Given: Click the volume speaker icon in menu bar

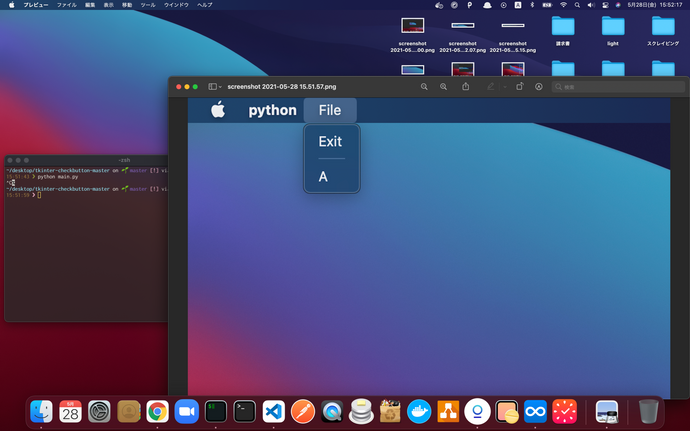Looking at the screenshot, I should [591, 5].
